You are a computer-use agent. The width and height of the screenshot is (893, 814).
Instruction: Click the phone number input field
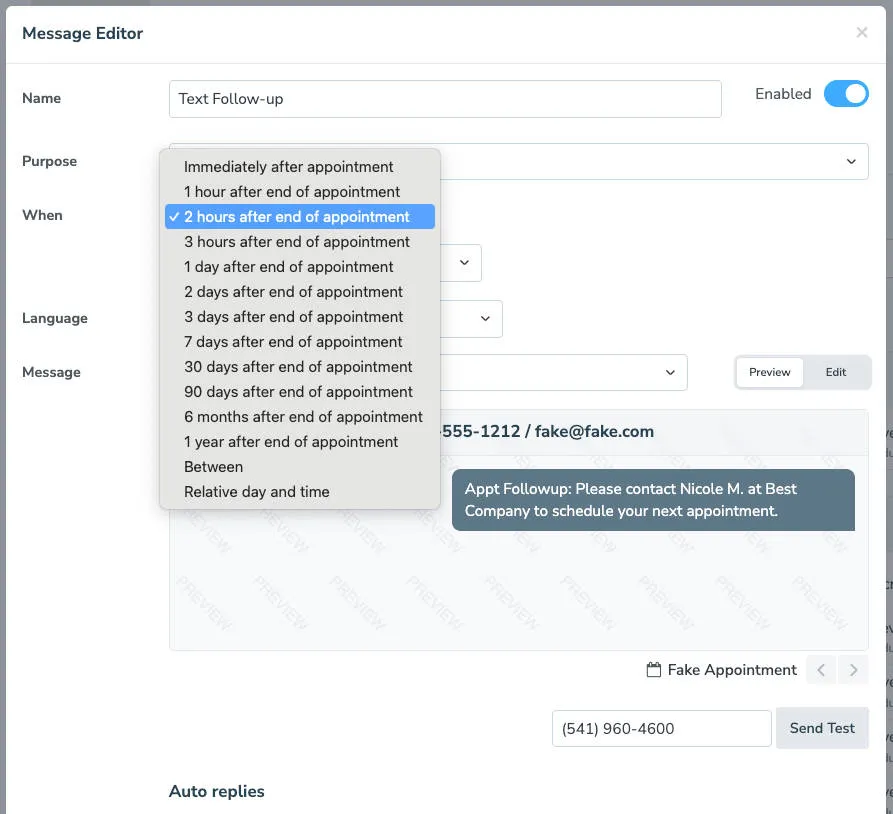click(661, 728)
